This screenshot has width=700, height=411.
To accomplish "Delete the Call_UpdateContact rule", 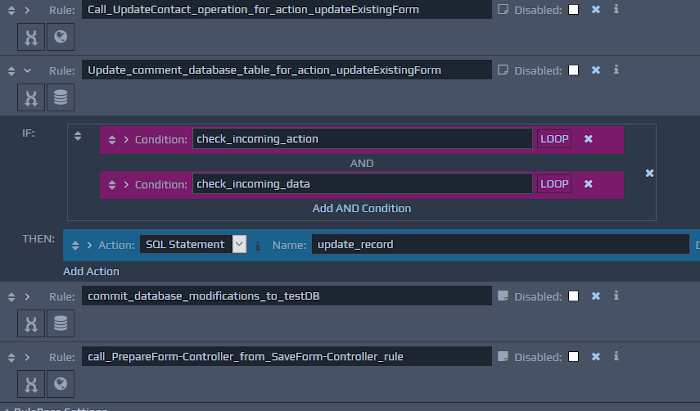I will 596,9.
